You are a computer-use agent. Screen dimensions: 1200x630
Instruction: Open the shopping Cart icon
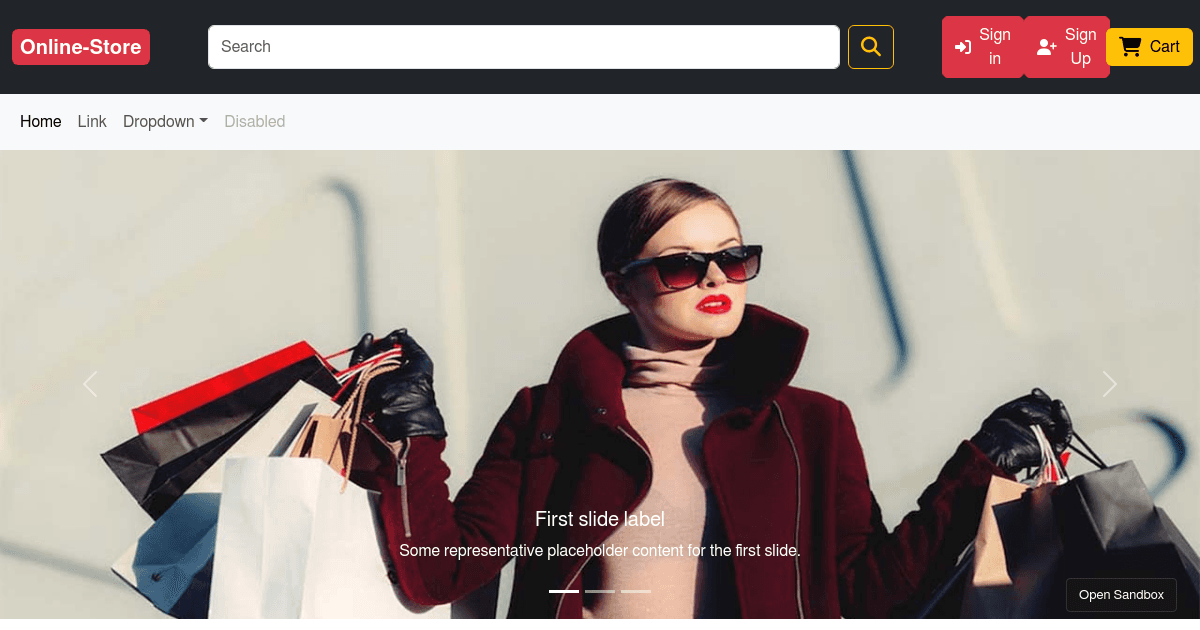1130,47
